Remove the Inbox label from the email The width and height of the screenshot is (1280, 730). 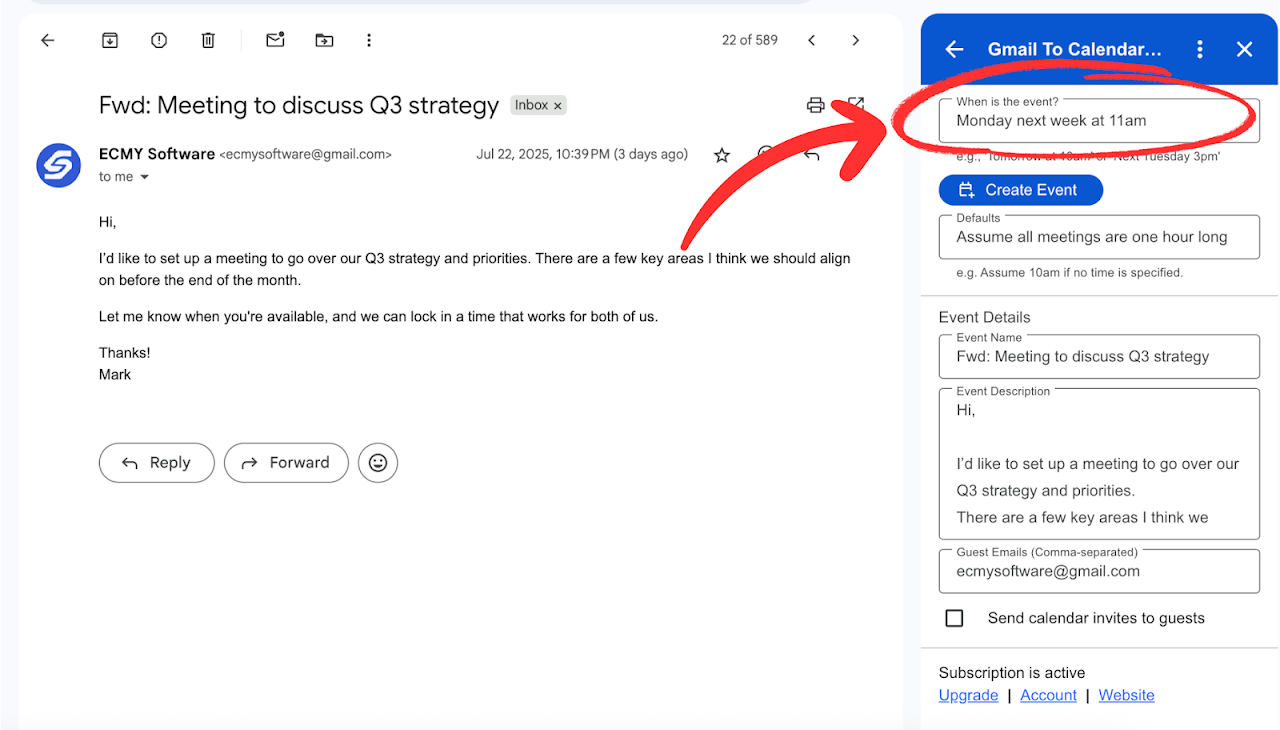pyautogui.click(x=557, y=104)
